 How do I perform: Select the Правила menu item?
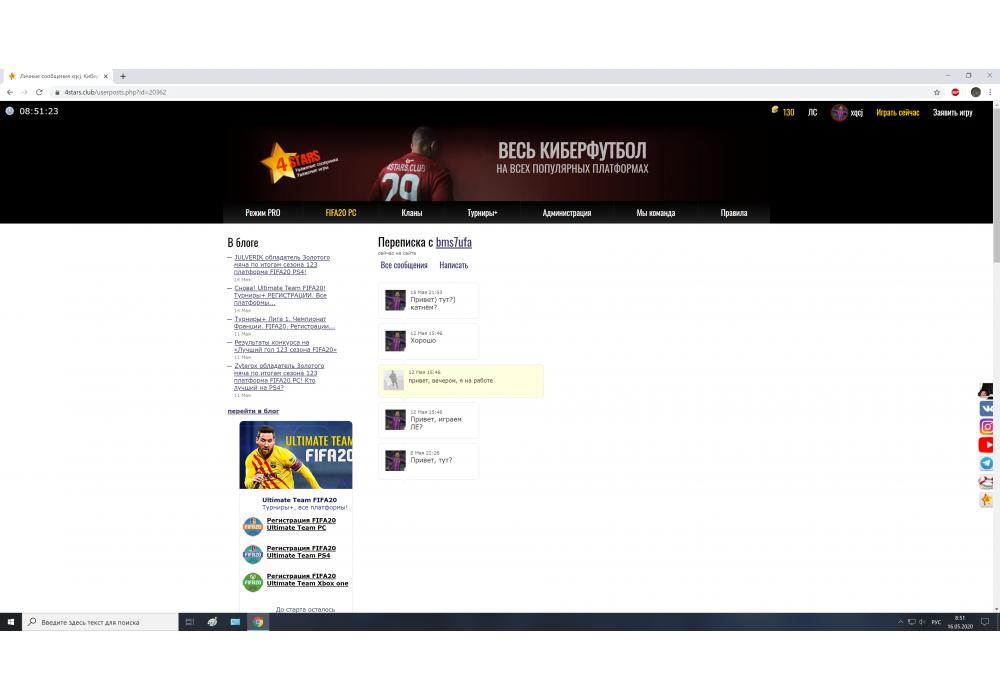pyautogui.click(x=733, y=213)
